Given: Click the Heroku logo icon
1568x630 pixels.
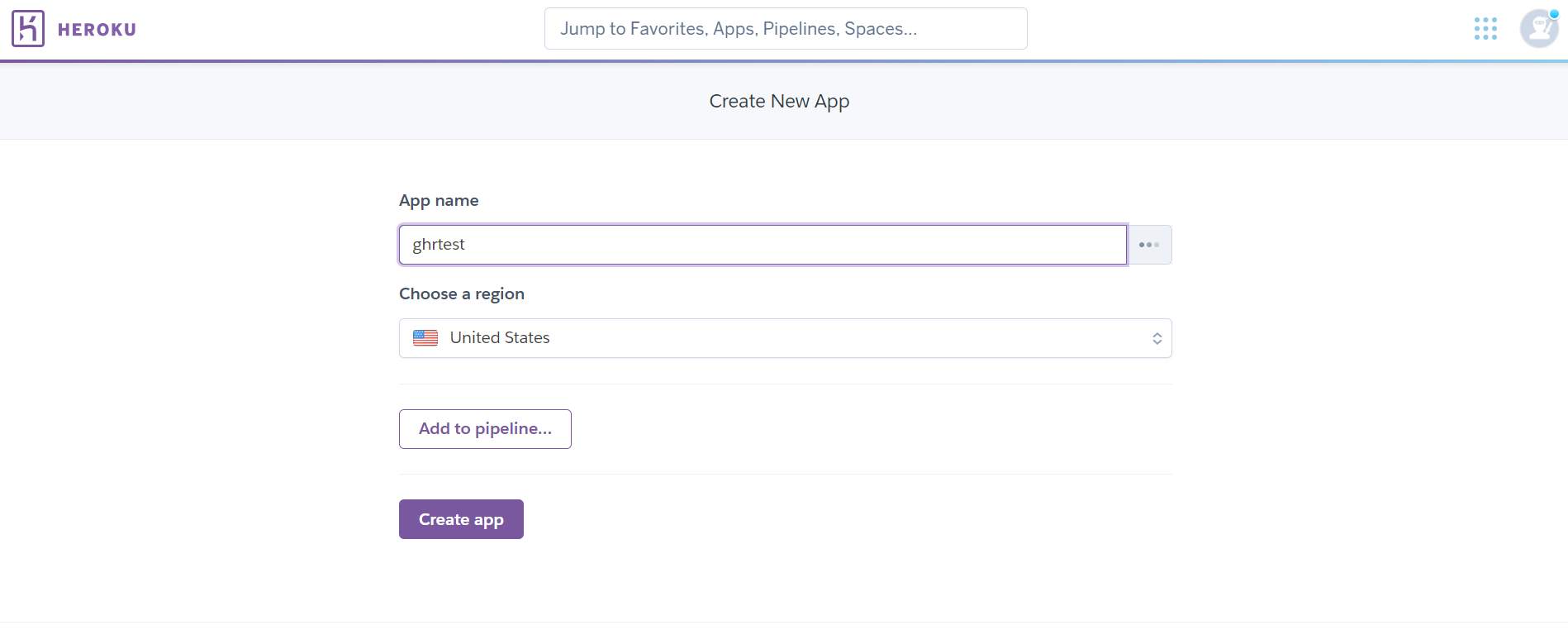Looking at the screenshot, I should click(28, 29).
